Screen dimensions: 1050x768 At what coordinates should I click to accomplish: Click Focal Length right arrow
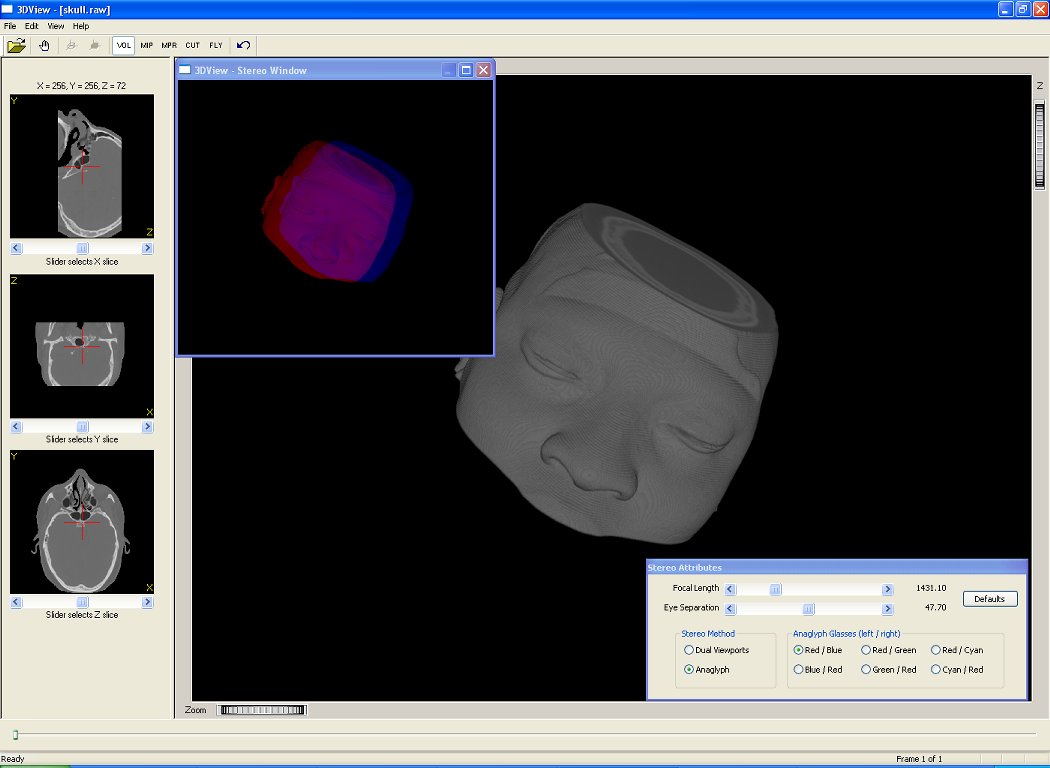click(x=887, y=590)
